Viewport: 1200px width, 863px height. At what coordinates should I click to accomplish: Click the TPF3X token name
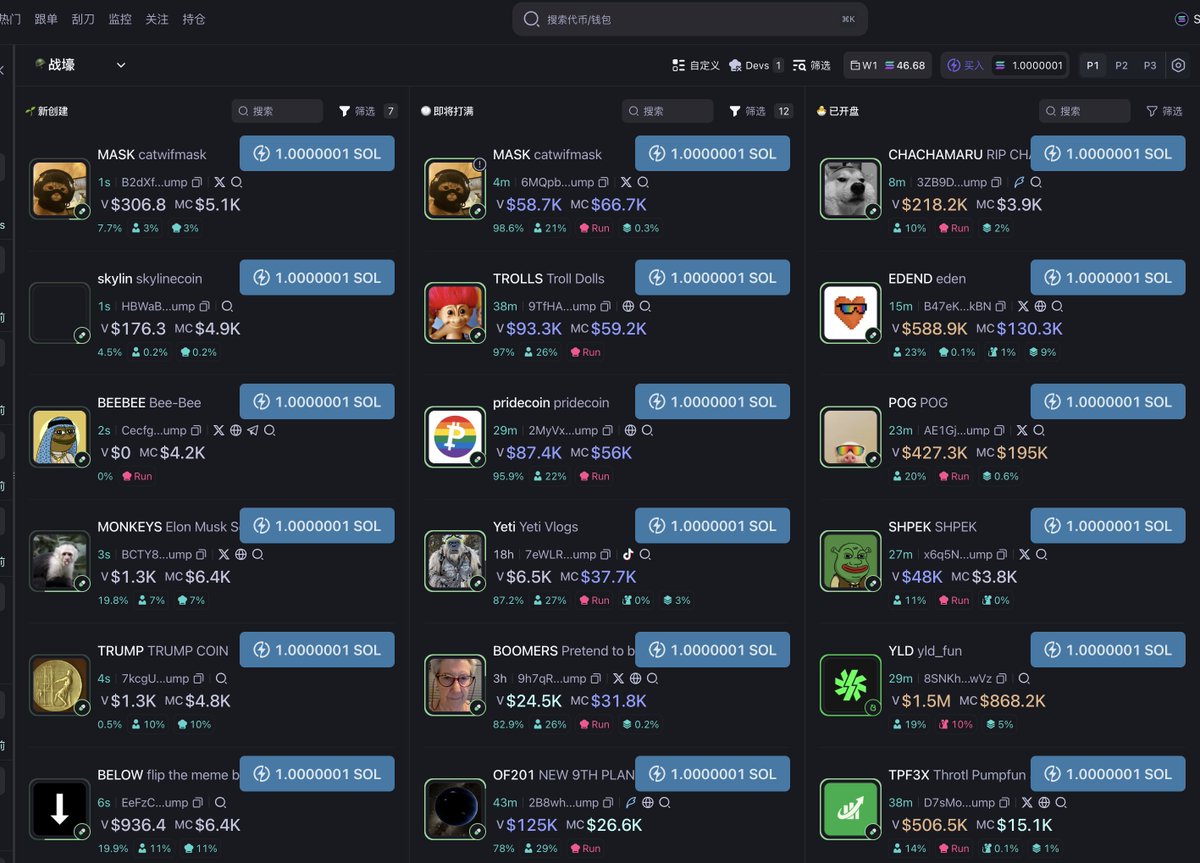point(909,775)
